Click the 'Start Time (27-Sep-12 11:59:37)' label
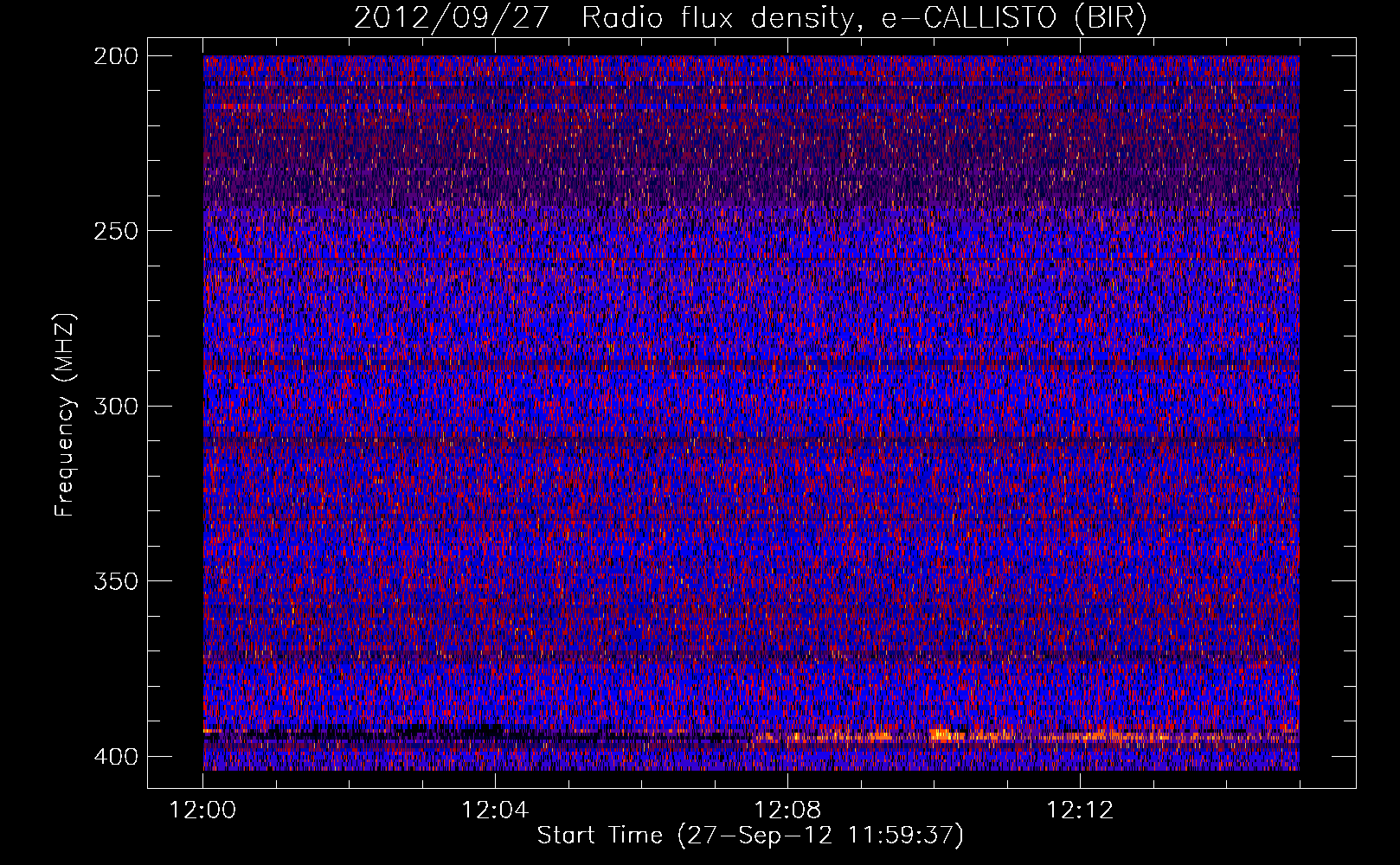 coord(750,836)
